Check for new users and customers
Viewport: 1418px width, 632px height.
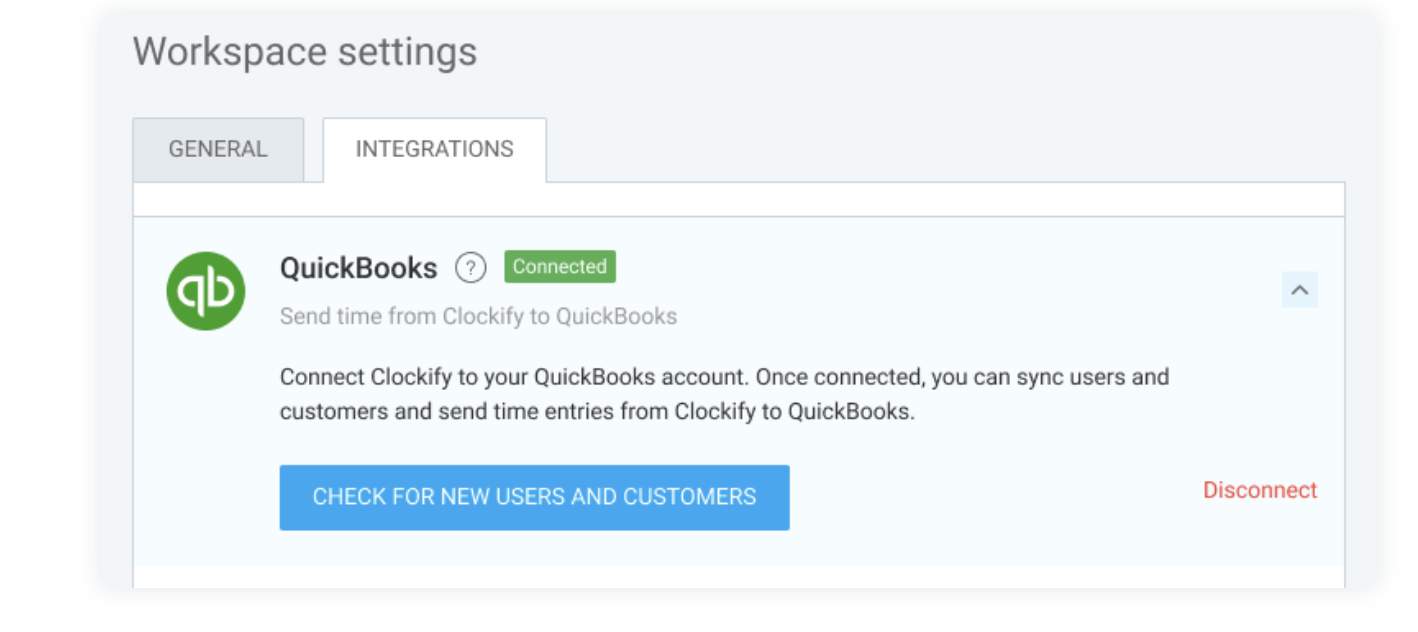pyautogui.click(x=535, y=497)
